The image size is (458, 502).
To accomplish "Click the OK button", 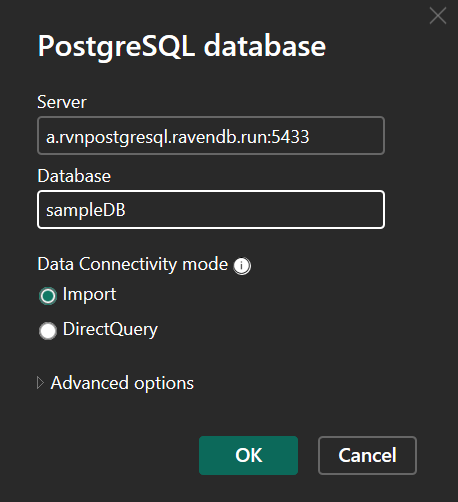I will point(248,455).
